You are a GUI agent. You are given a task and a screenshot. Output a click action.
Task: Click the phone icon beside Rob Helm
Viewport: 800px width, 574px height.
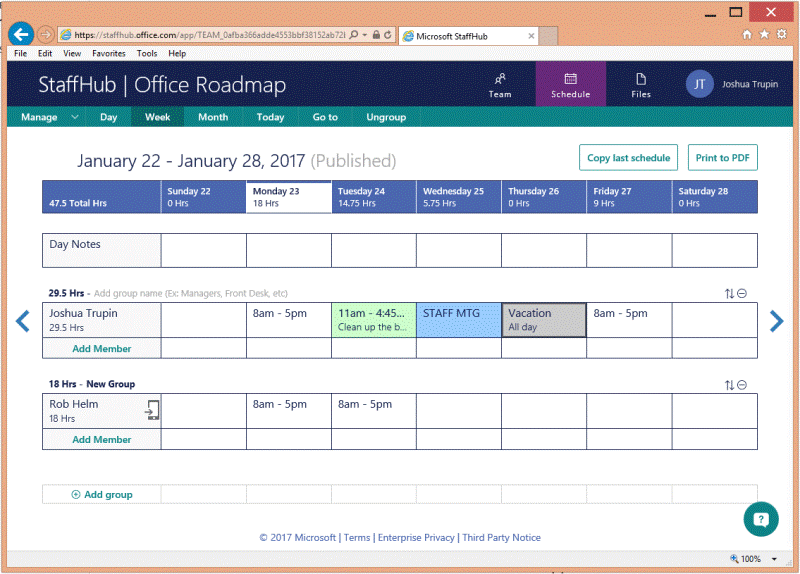pos(152,410)
